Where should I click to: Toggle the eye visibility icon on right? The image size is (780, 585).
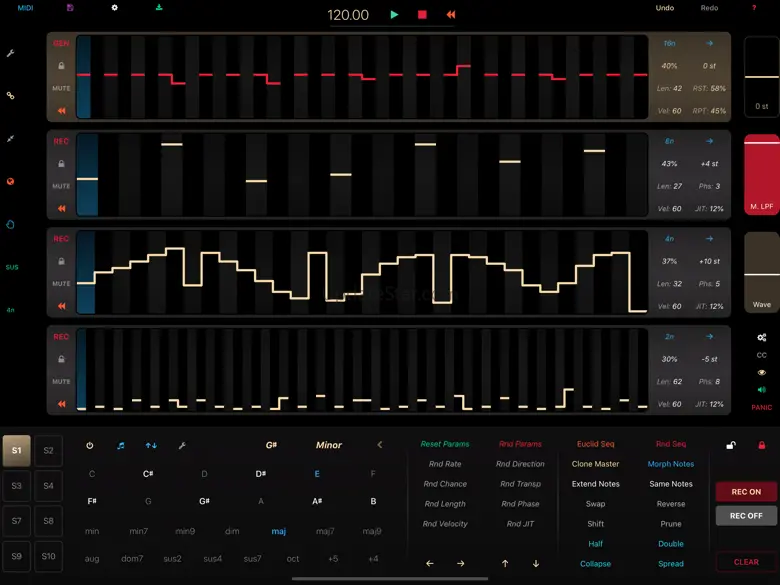(x=762, y=373)
